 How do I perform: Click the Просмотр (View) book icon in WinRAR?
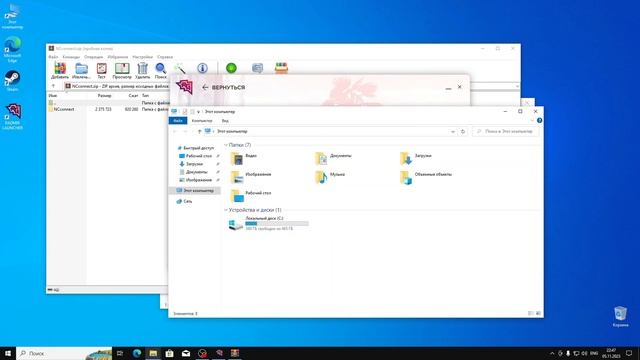[x=122, y=71]
